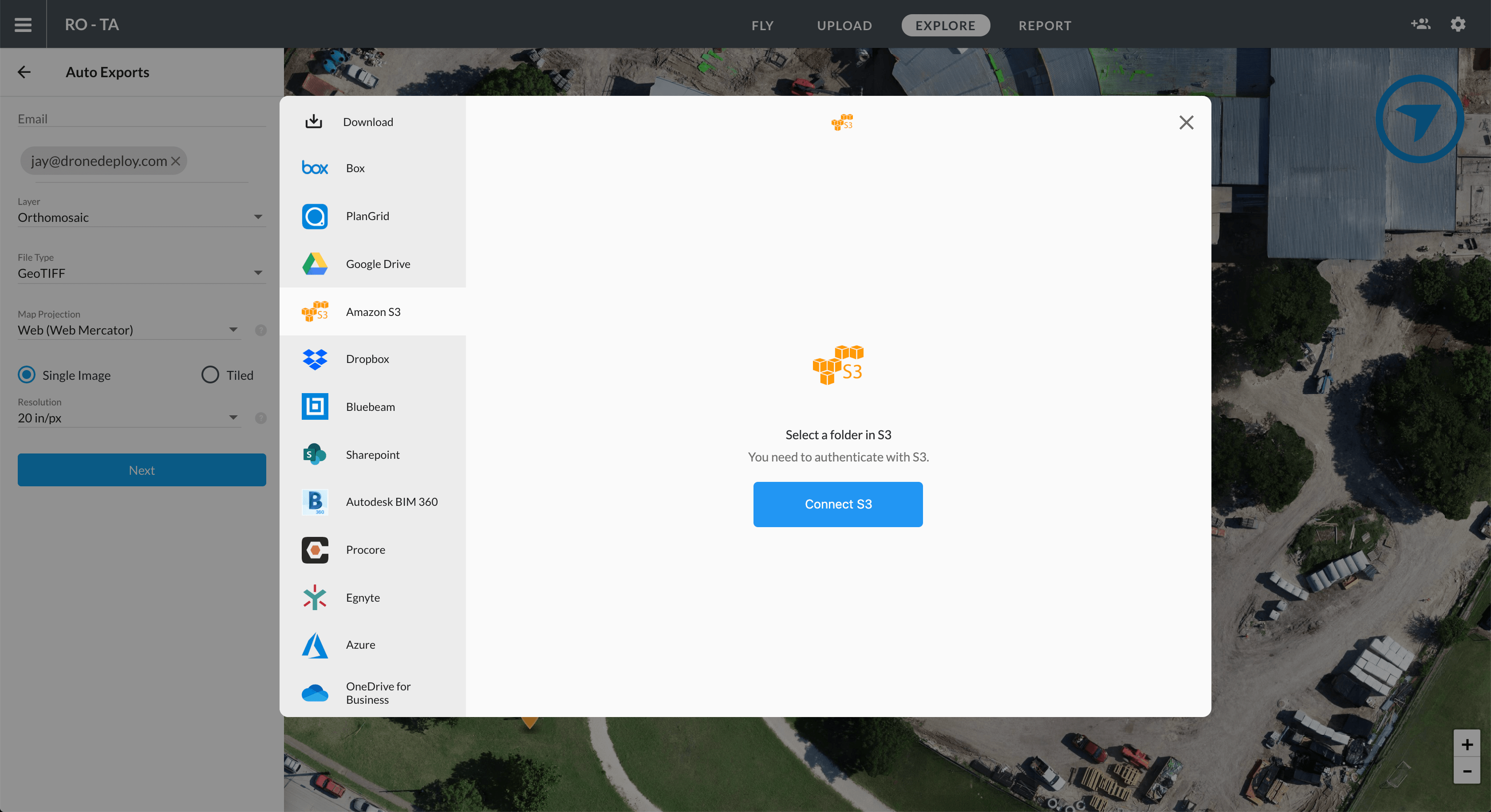Enable the Tiled radio option
Screen dimensions: 1491x812
pos(210,375)
